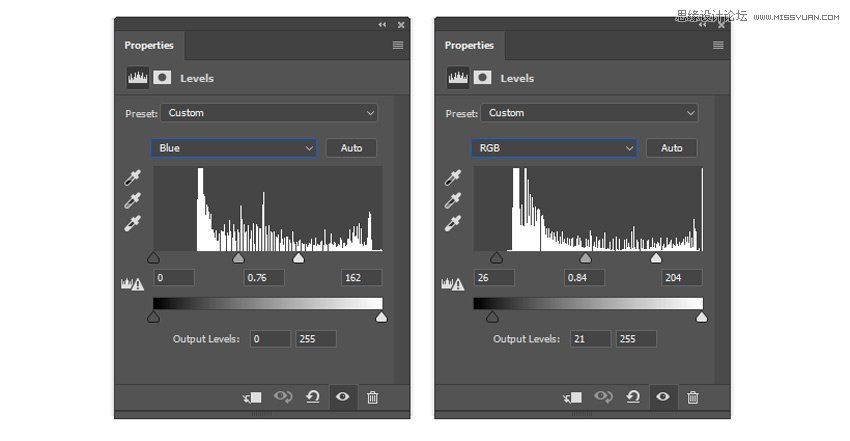The height and width of the screenshot is (441, 850).
Task: Click the input midtone slider in the RGB panel
Action: (585, 258)
